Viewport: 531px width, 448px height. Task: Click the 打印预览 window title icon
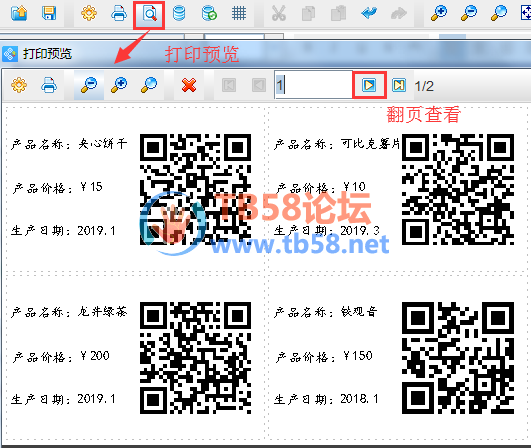[x=9, y=54]
